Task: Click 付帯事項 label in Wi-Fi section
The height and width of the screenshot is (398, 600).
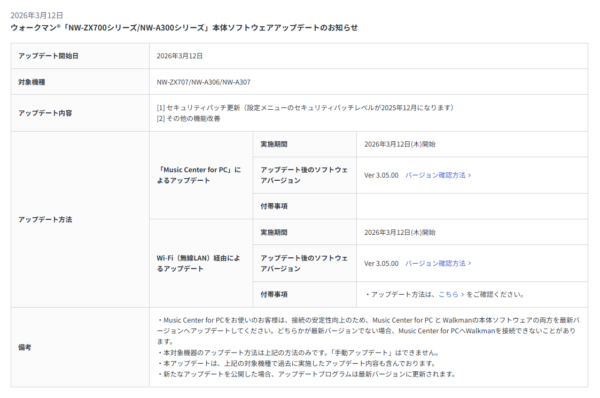Action: (274, 294)
